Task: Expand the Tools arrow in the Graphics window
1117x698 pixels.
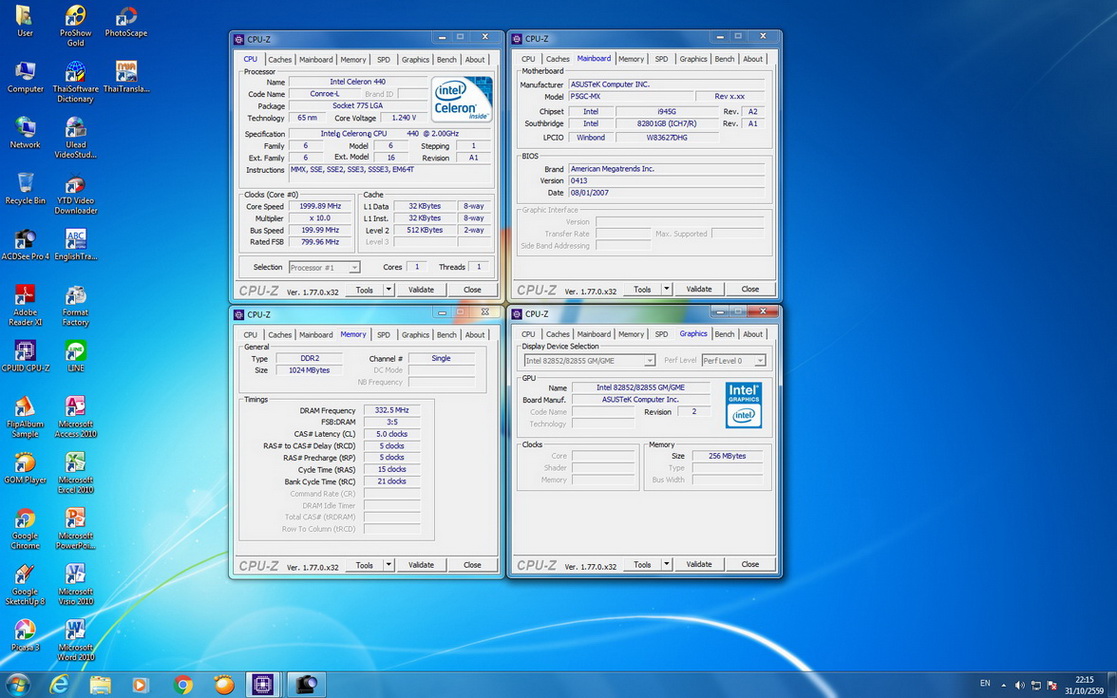Action: pos(666,564)
